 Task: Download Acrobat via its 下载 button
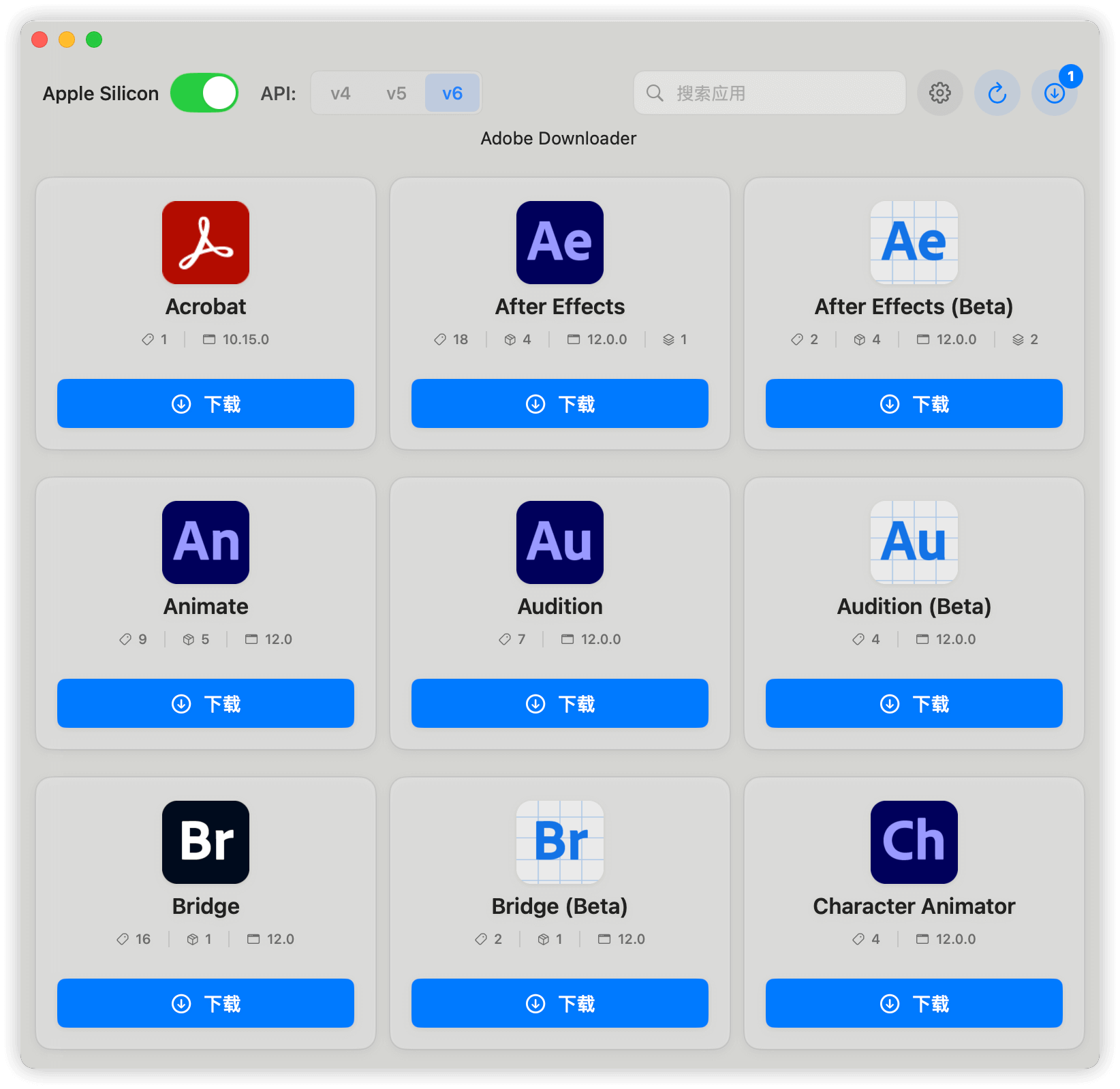[206, 403]
